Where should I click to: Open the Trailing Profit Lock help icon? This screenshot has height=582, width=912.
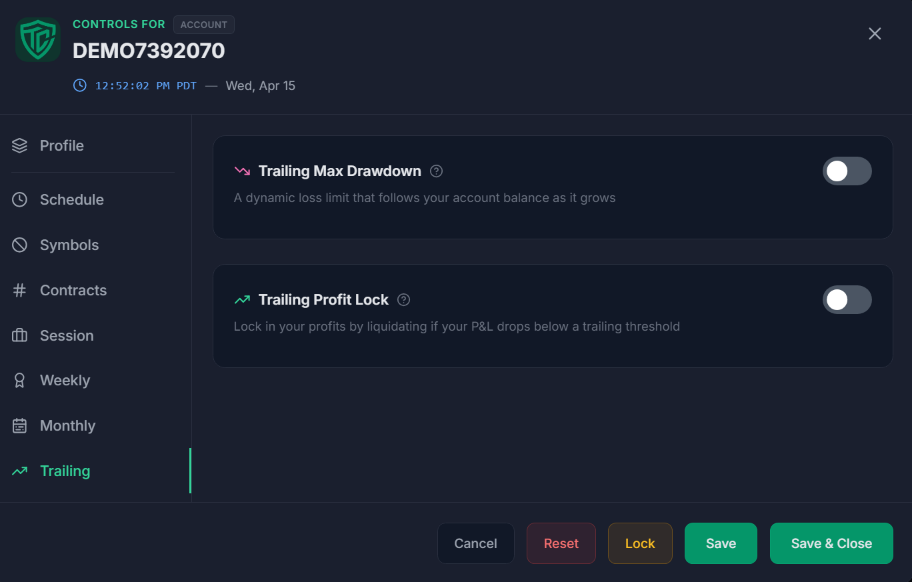[403, 299]
